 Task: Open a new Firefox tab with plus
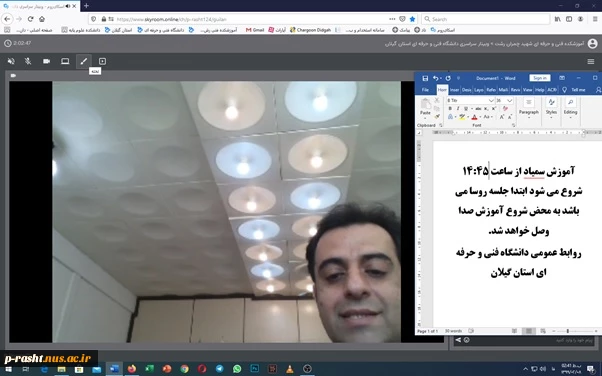coord(86,6)
